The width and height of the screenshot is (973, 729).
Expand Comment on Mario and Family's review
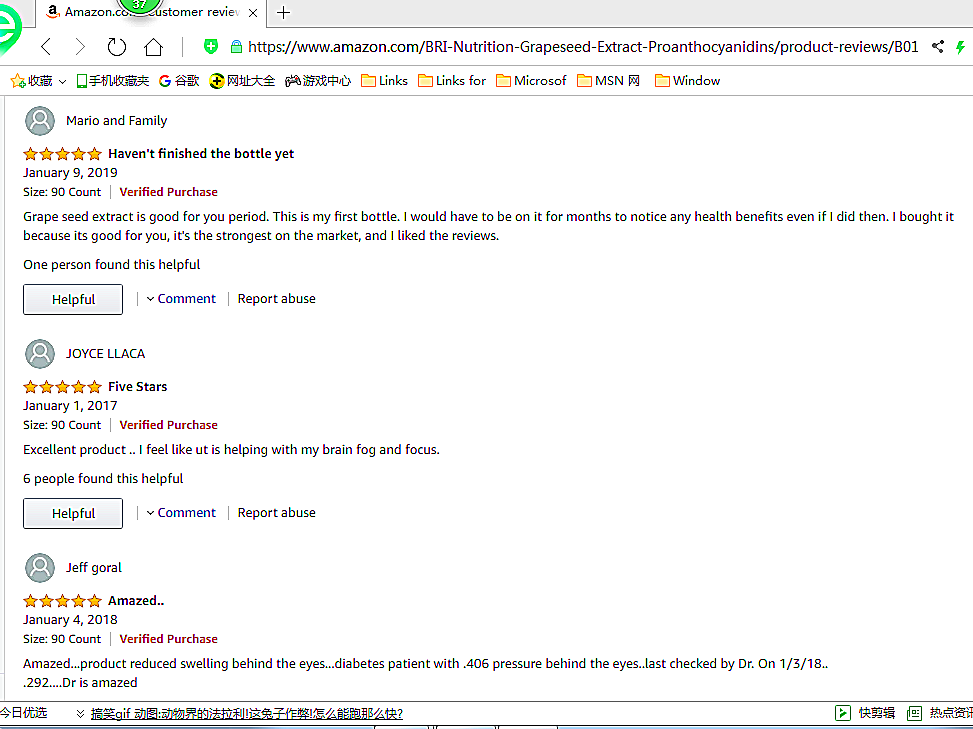pyautogui.click(x=181, y=299)
